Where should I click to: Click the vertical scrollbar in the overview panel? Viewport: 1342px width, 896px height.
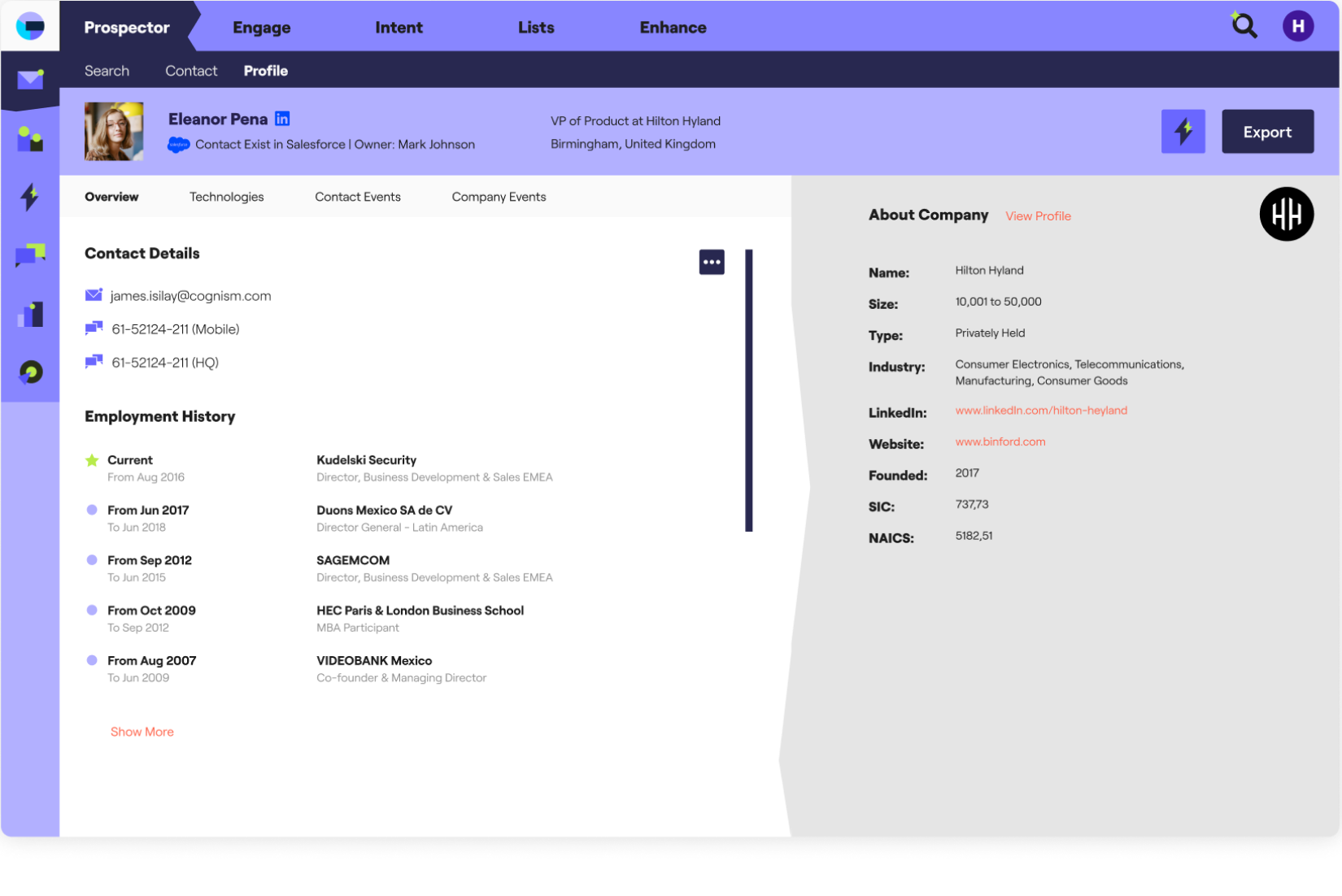click(749, 390)
